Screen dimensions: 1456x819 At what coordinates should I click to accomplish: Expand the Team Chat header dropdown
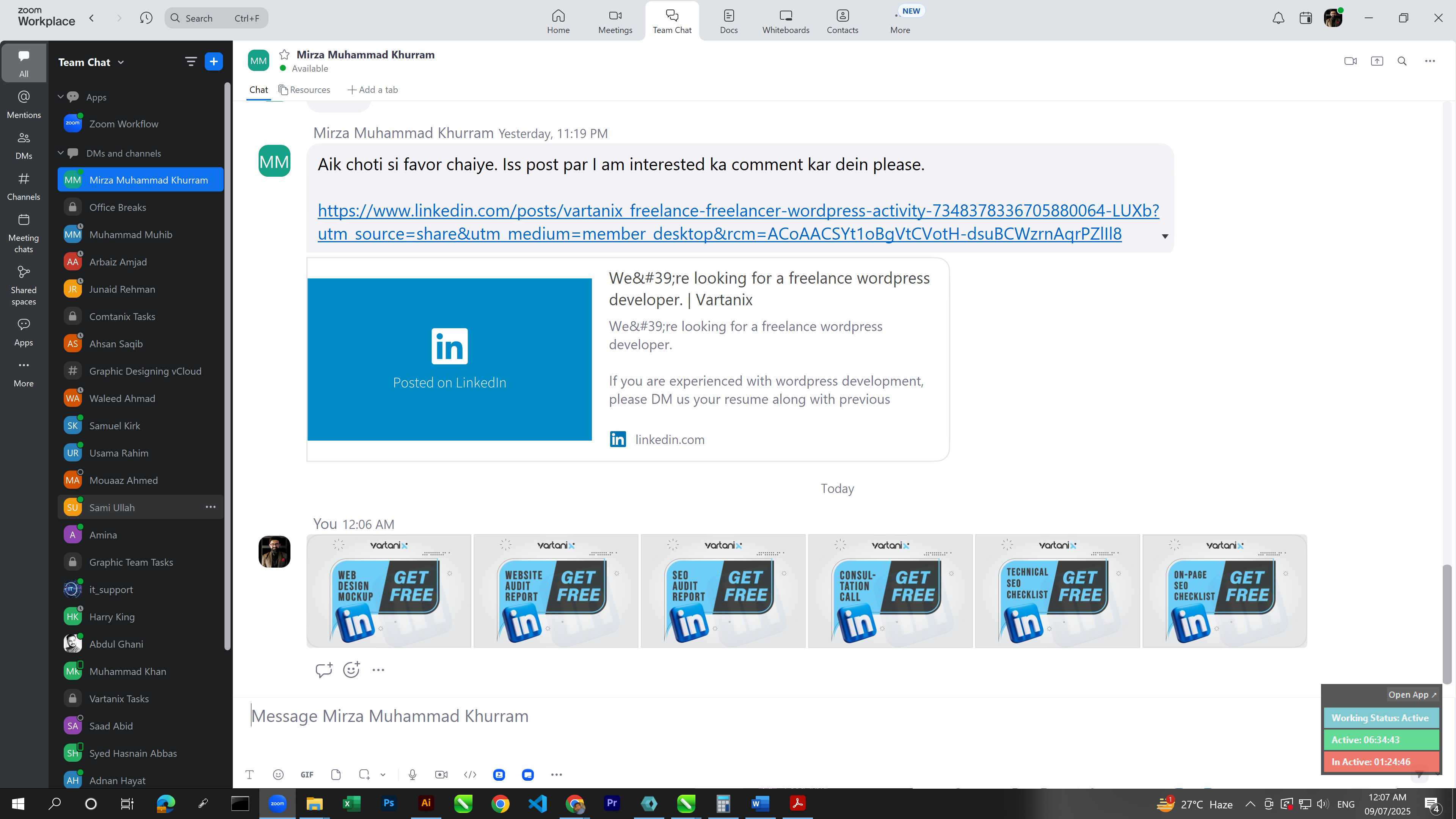point(121,62)
